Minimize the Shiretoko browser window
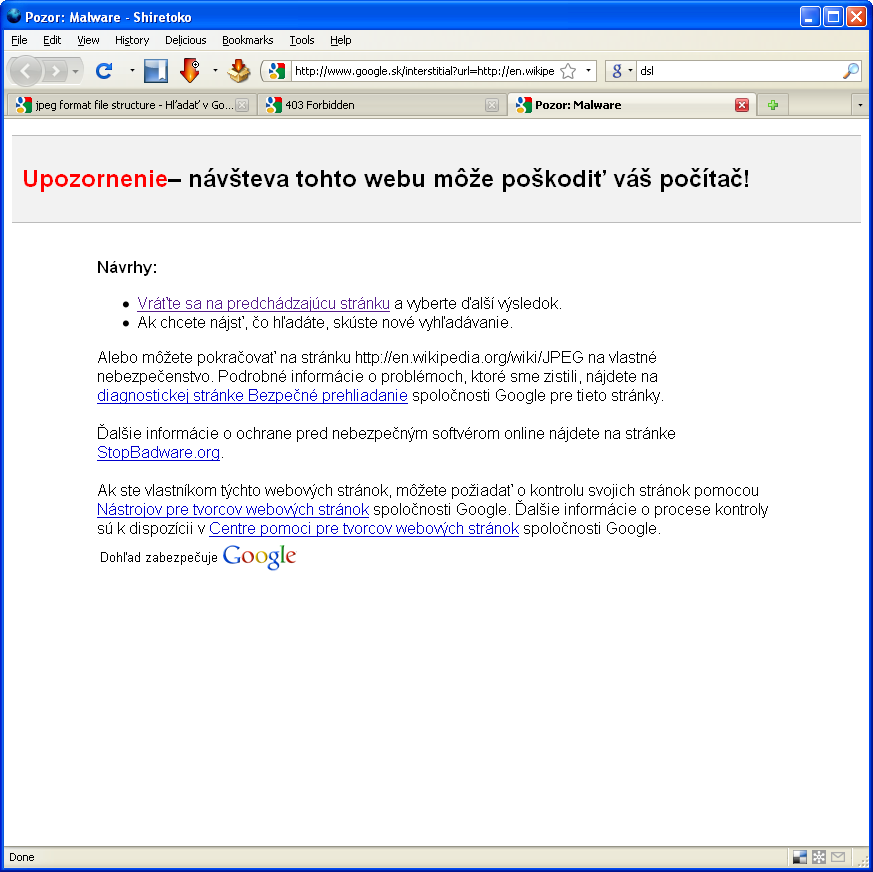The height and width of the screenshot is (872, 873). pyautogui.click(x=810, y=16)
